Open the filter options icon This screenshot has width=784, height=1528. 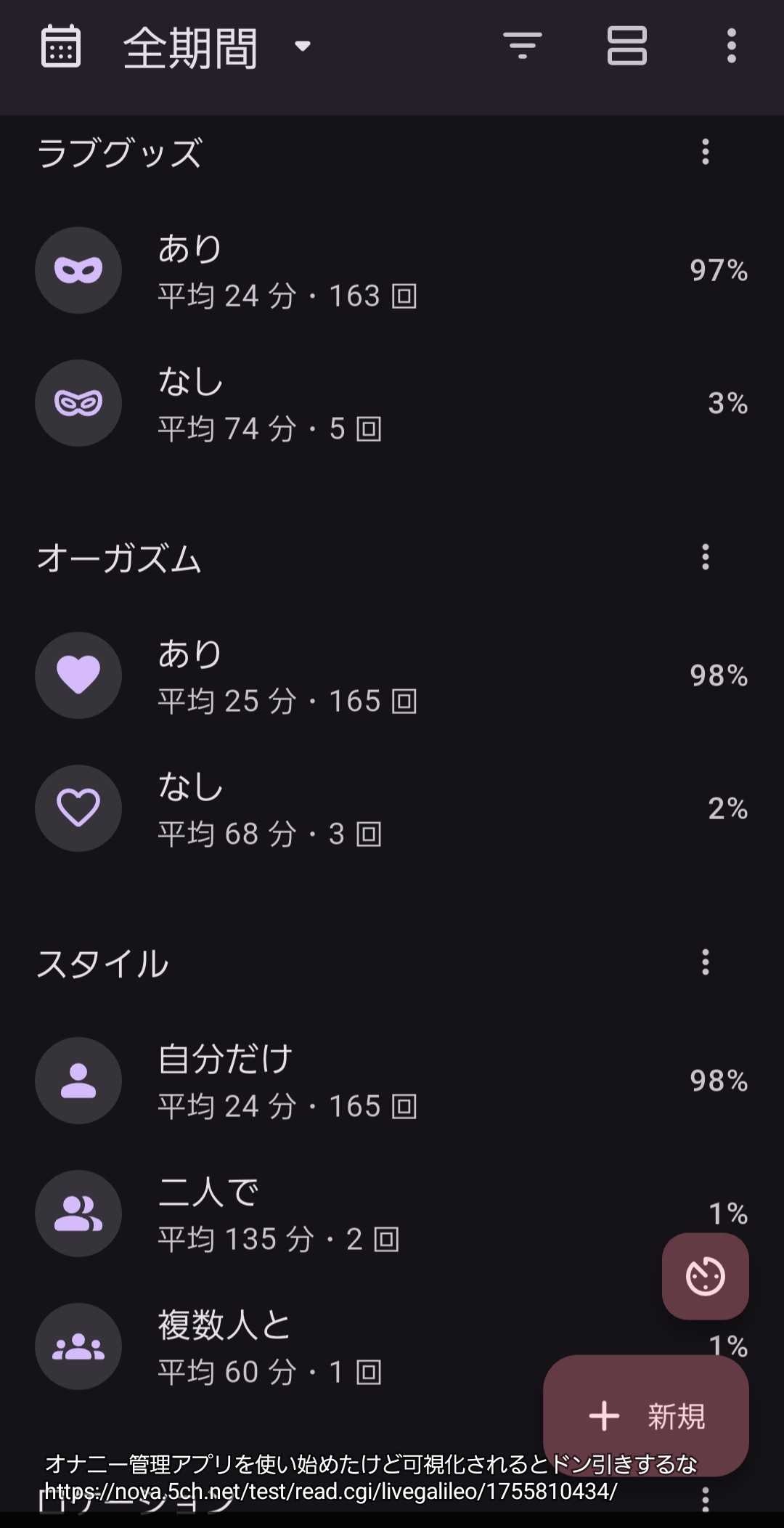click(x=523, y=46)
